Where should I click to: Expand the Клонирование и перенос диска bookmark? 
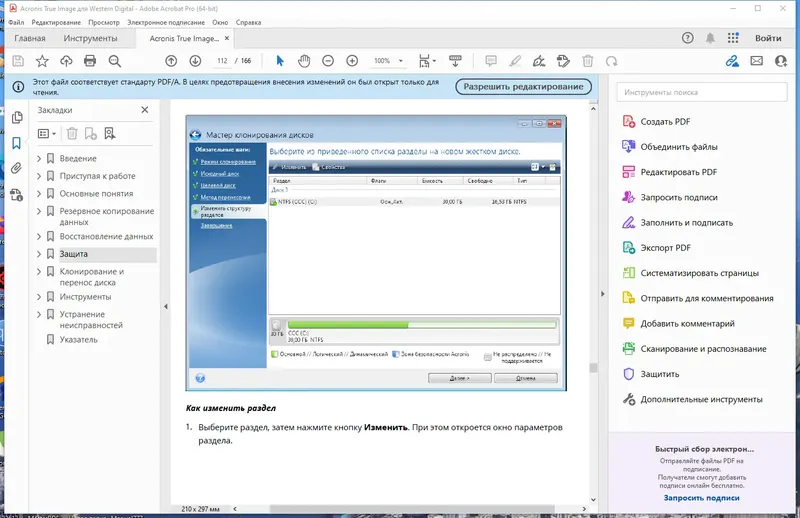[39, 272]
